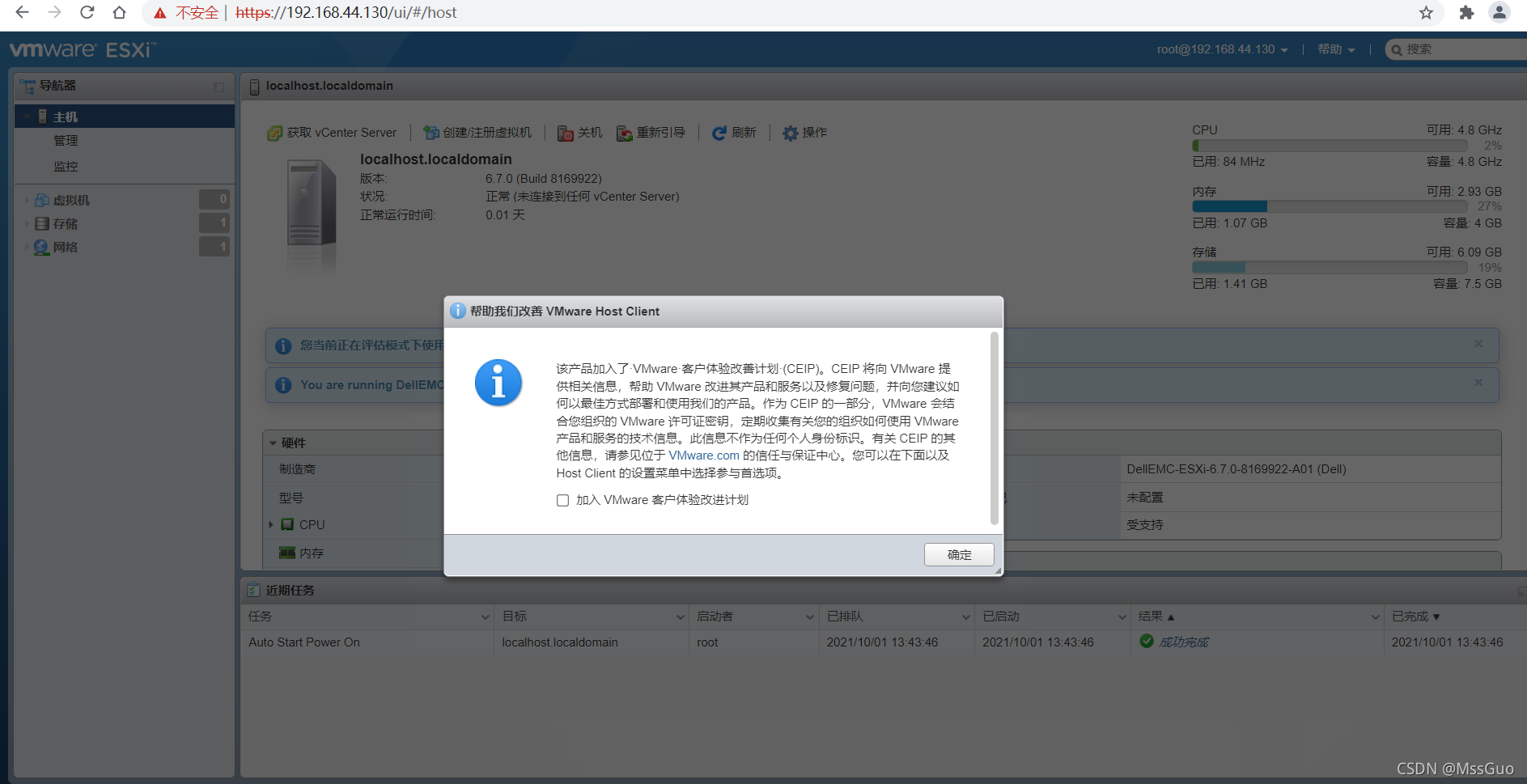Open the 帮助 help dropdown
Image resolution: width=1527 pixels, height=784 pixels.
click(1335, 49)
